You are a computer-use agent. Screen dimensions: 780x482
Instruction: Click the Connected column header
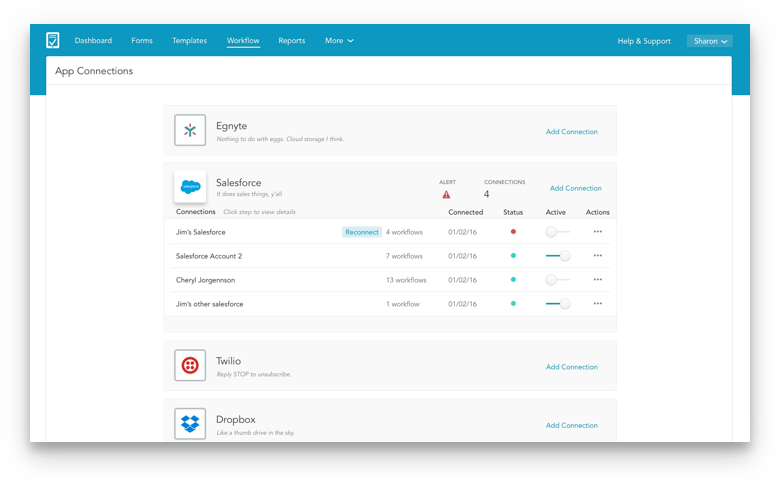tap(466, 212)
